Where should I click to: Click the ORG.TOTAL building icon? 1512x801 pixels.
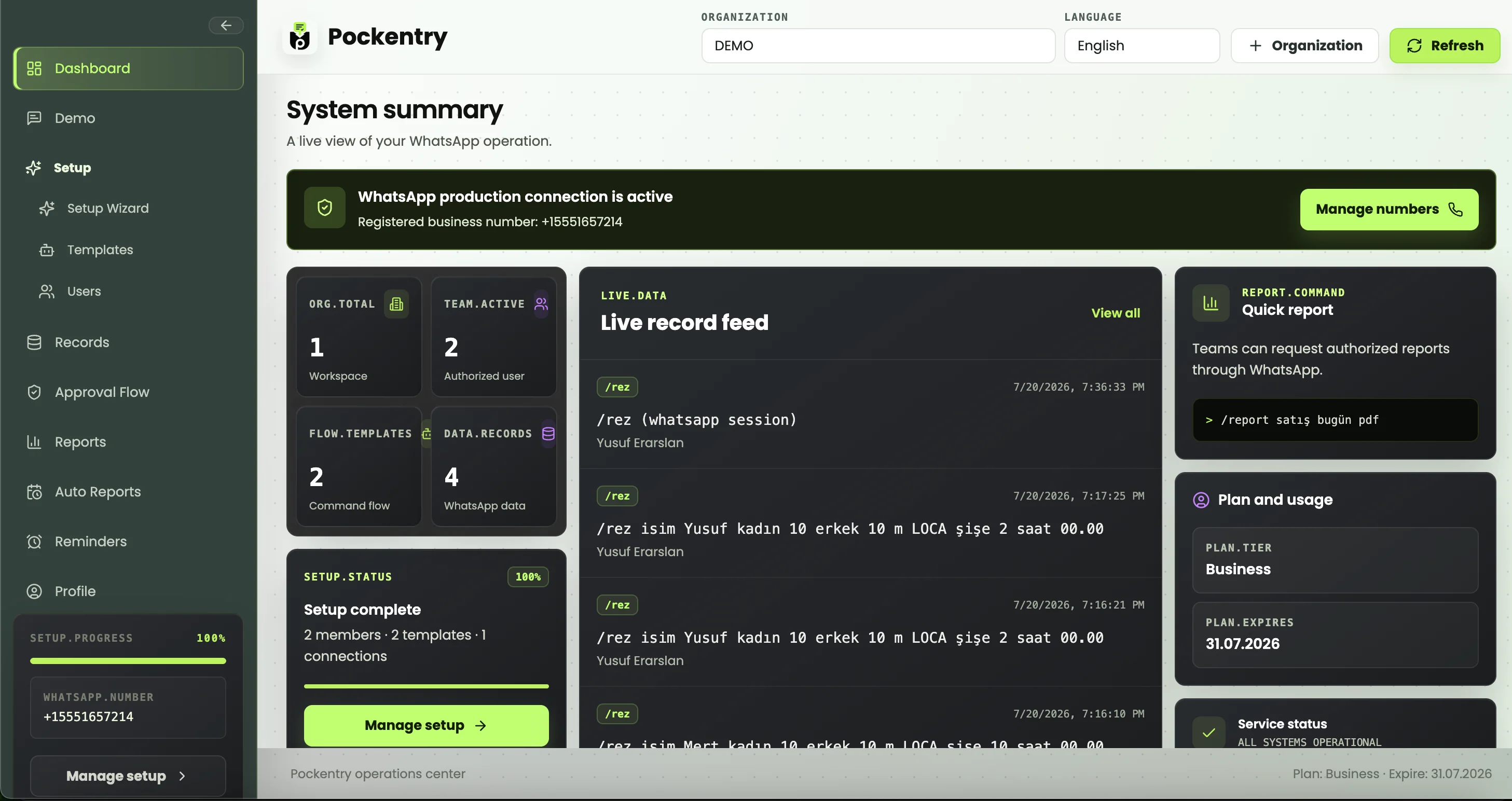coord(396,304)
